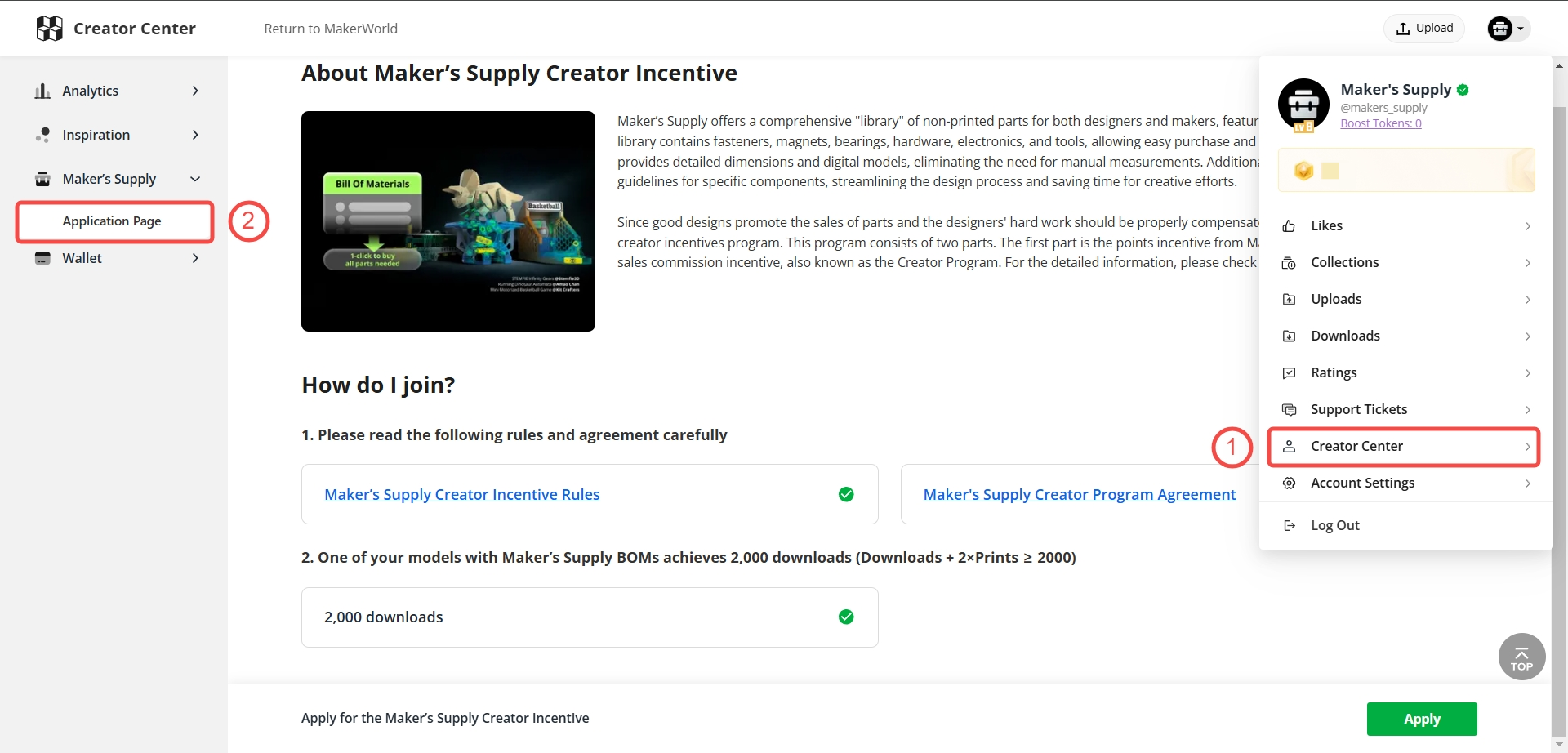Screen dimensions: 1568x753
Task: Collapse the Maker's Supply sidebar section
Action: tap(195, 179)
